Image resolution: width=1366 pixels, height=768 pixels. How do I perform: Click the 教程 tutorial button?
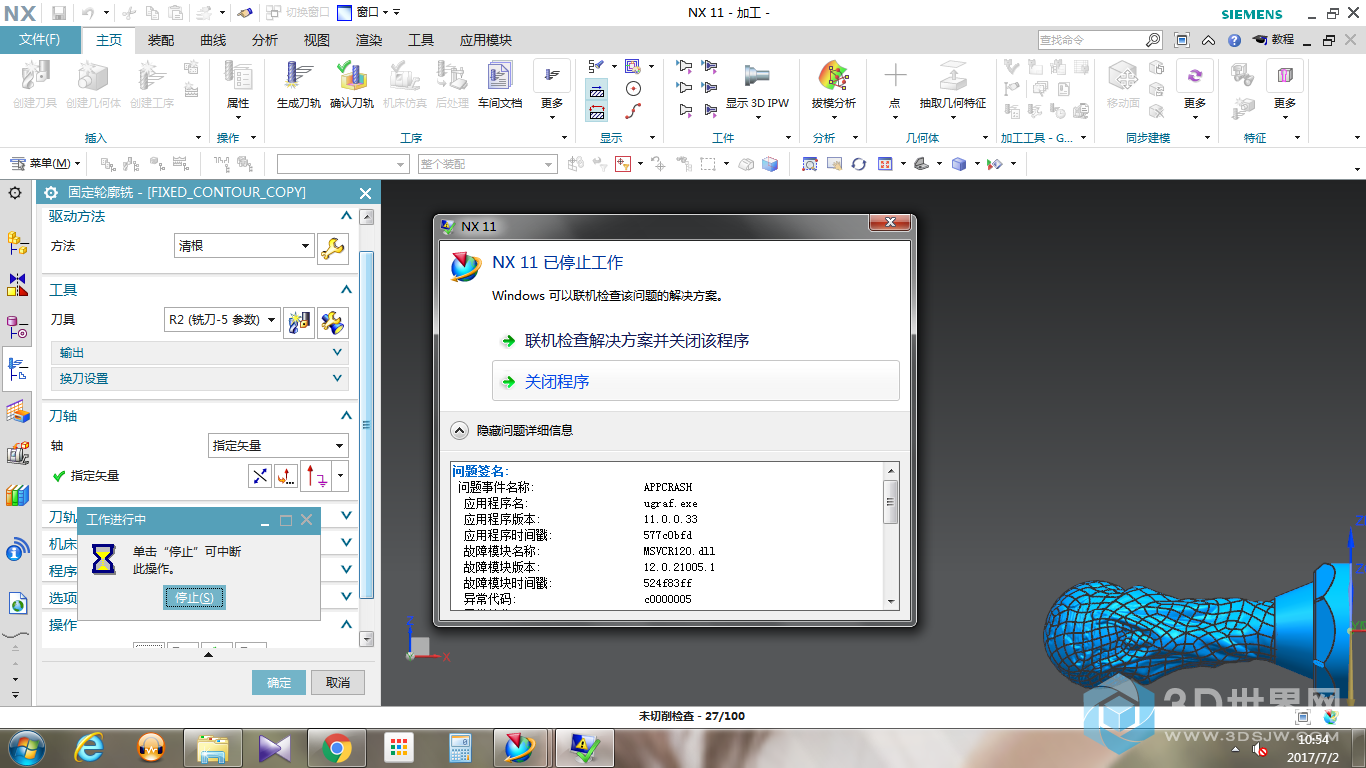(x=1274, y=40)
